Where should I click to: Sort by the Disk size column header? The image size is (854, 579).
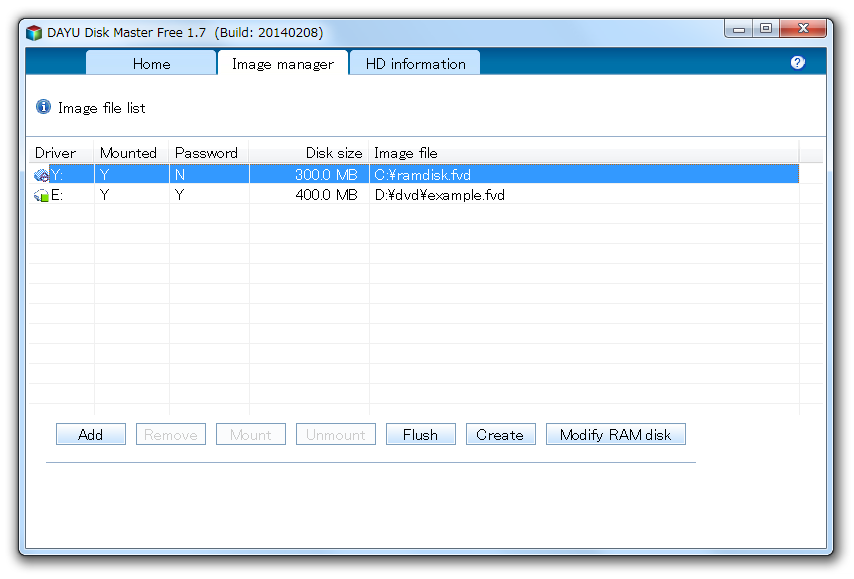309,153
